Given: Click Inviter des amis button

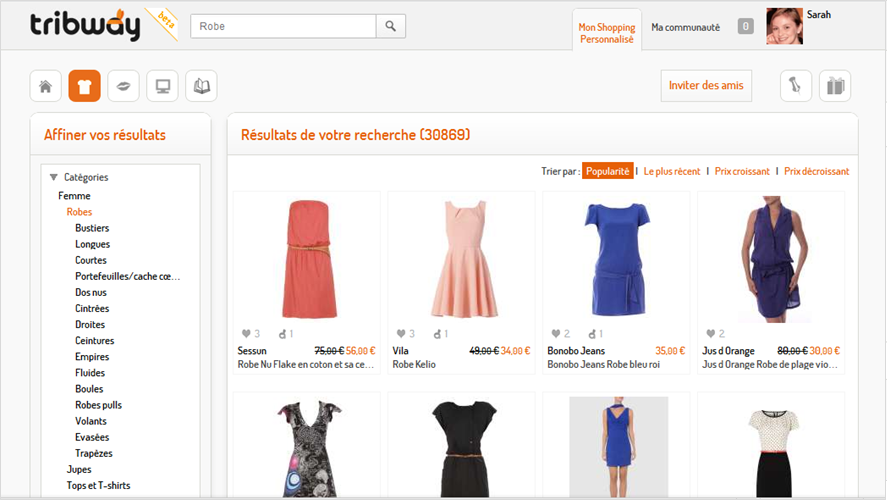Looking at the screenshot, I should pos(706,85).
